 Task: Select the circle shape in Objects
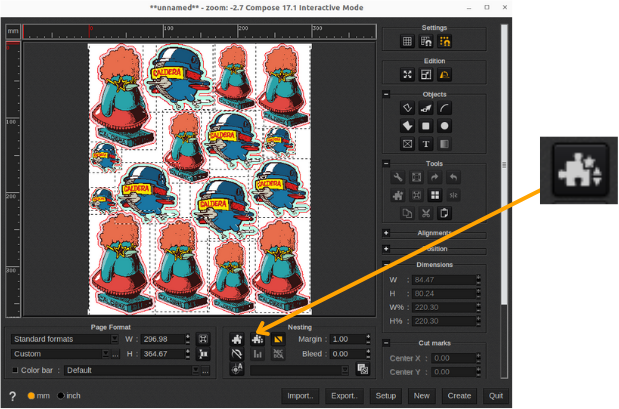[x=444, y=126]
